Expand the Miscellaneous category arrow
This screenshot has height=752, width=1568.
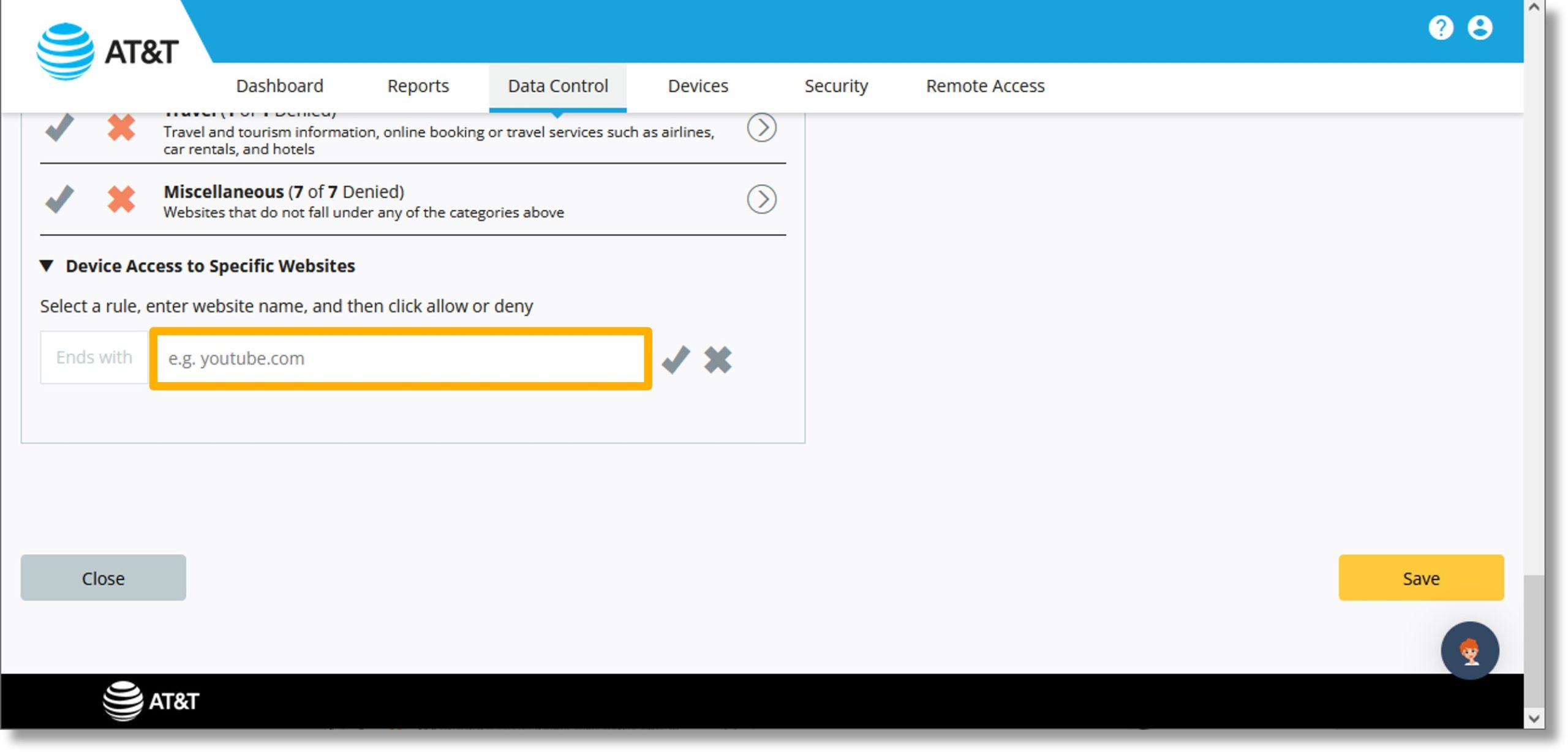coord(761,199)
